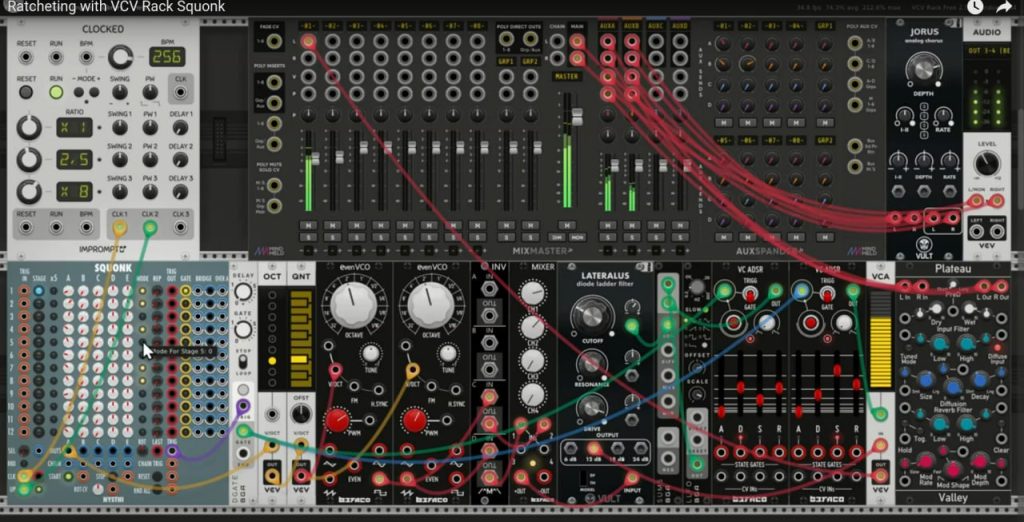Click the Lateralus DRIVE knob
This screenshot has height=522, width=1024.
click(592, 406)
